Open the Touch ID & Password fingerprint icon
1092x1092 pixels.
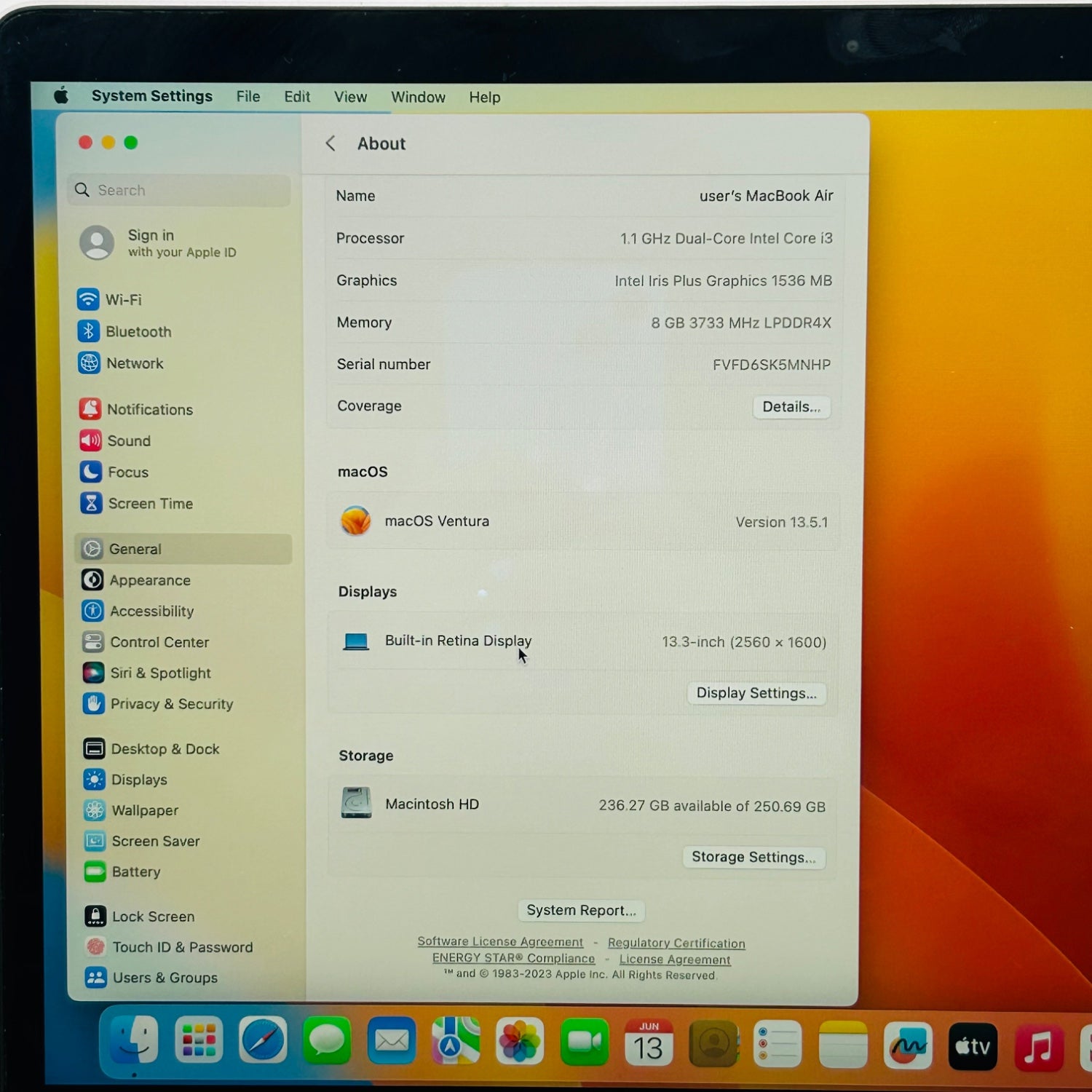coord(96,946)
